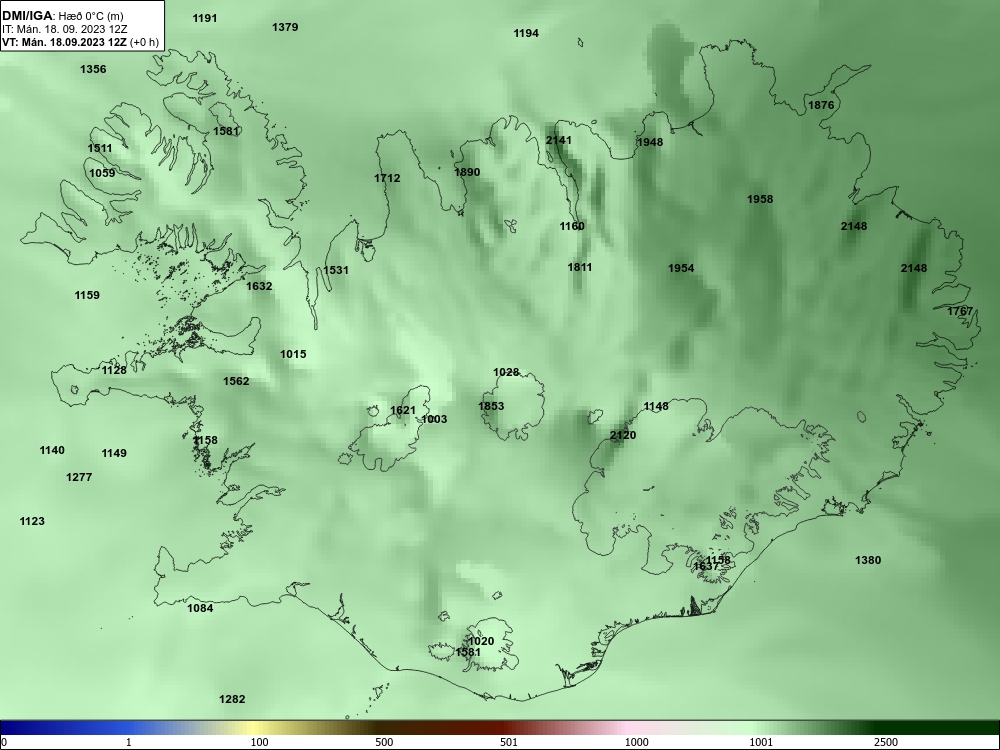Click the map value 1890
1000x750 pixels.
coord(467,172)
